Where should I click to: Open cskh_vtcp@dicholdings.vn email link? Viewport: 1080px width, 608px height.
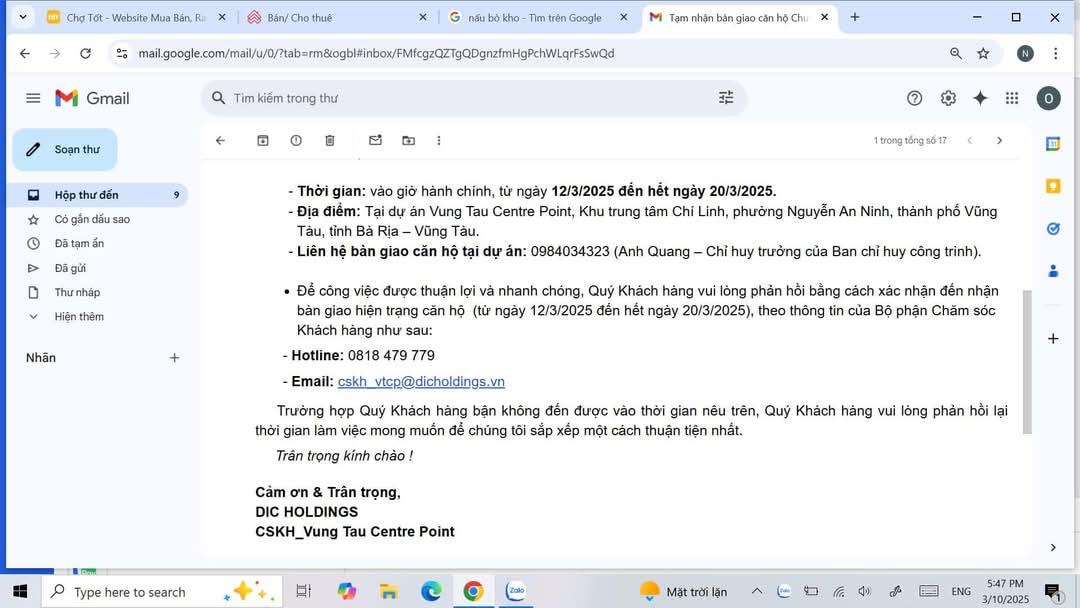[x=421, y=381]
